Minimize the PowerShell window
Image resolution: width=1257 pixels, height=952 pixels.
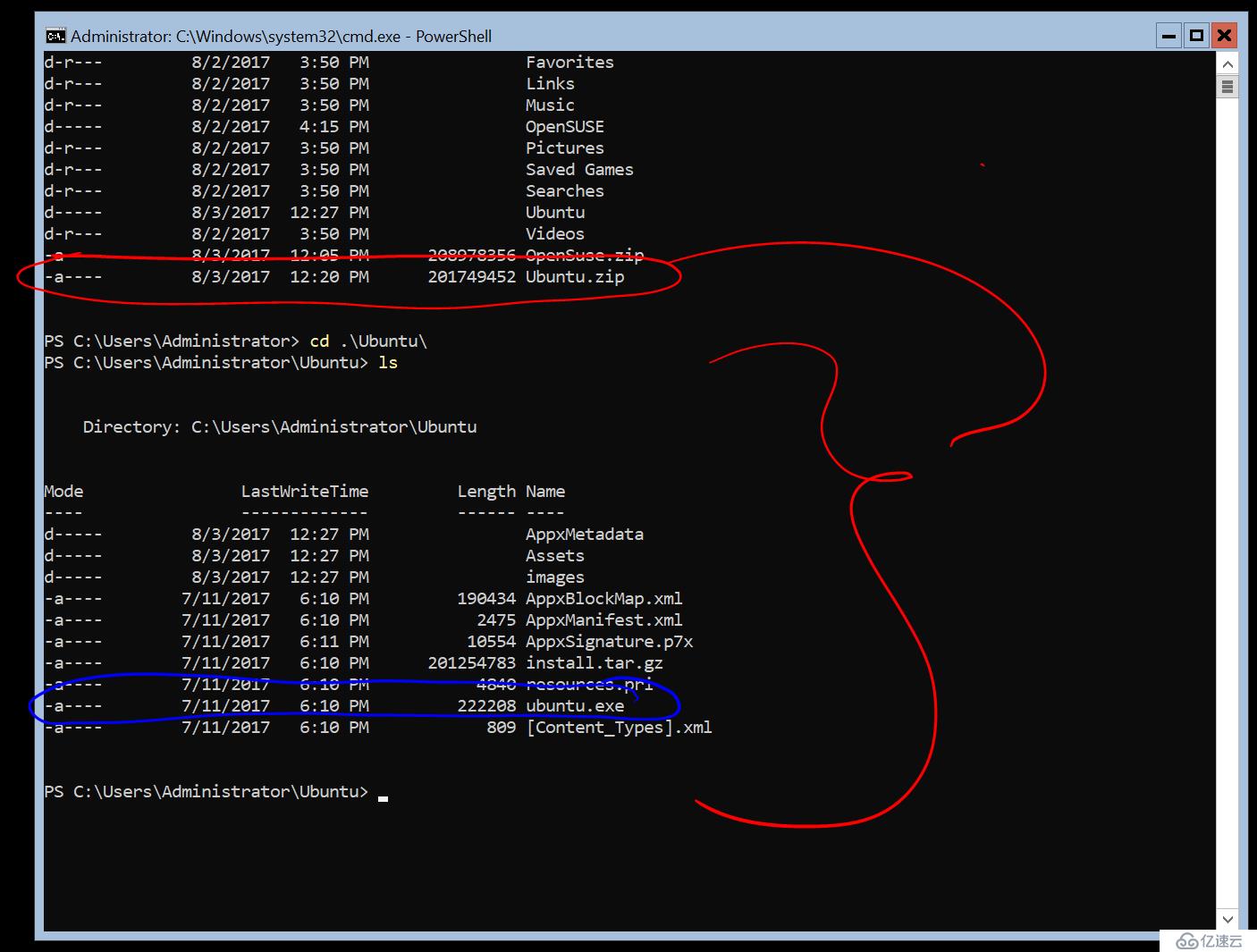(1168, 36)
